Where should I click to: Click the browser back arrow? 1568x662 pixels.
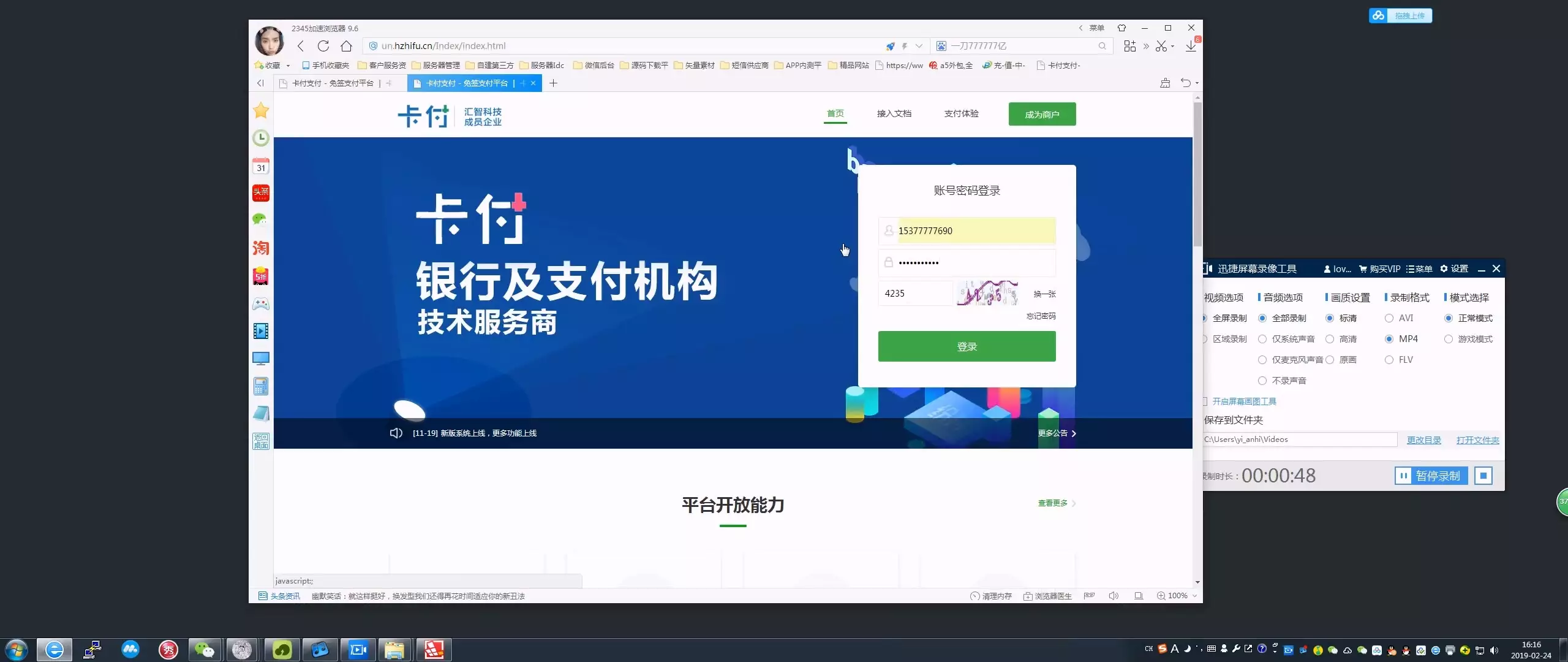point(300,46)
